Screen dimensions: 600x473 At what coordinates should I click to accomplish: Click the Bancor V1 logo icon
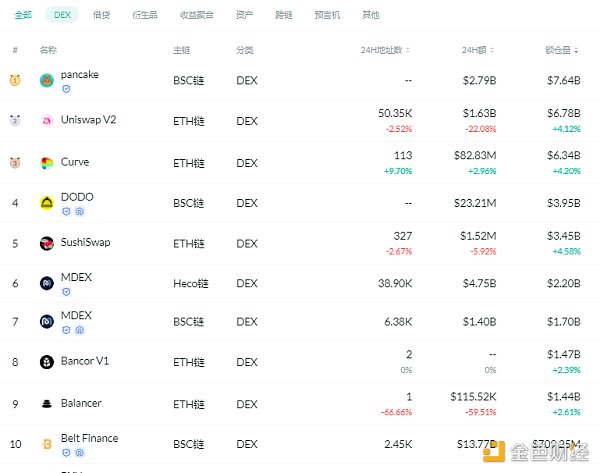click(47, 362)
